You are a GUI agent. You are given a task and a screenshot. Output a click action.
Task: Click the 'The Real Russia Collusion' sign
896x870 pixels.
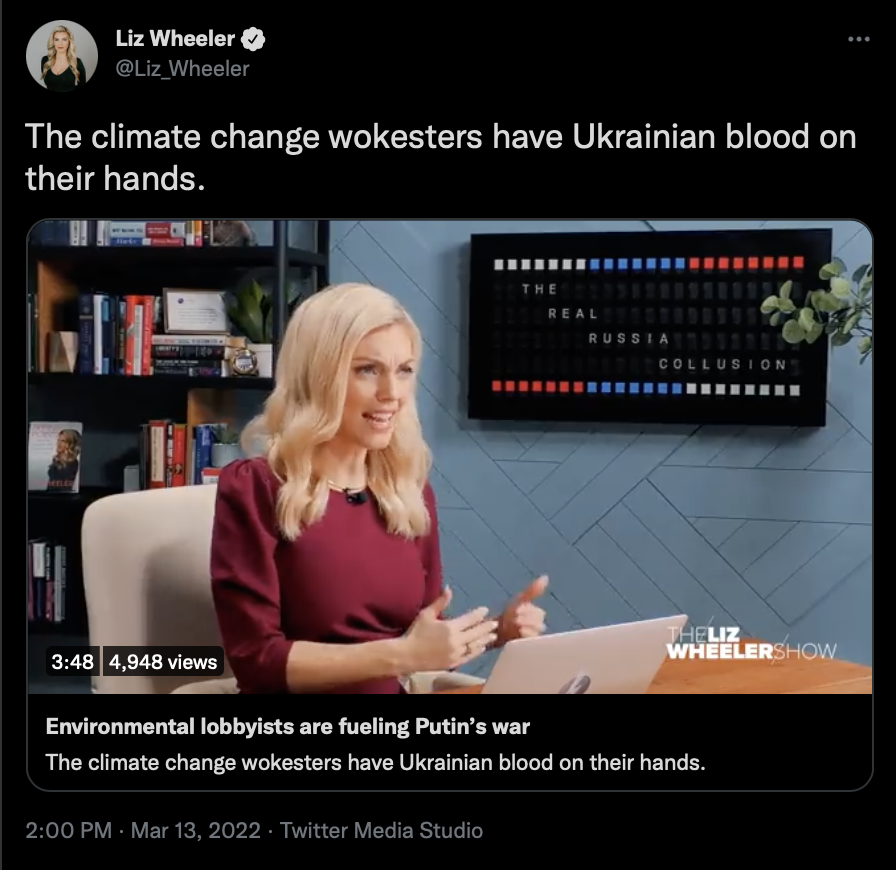pos(648,328)
